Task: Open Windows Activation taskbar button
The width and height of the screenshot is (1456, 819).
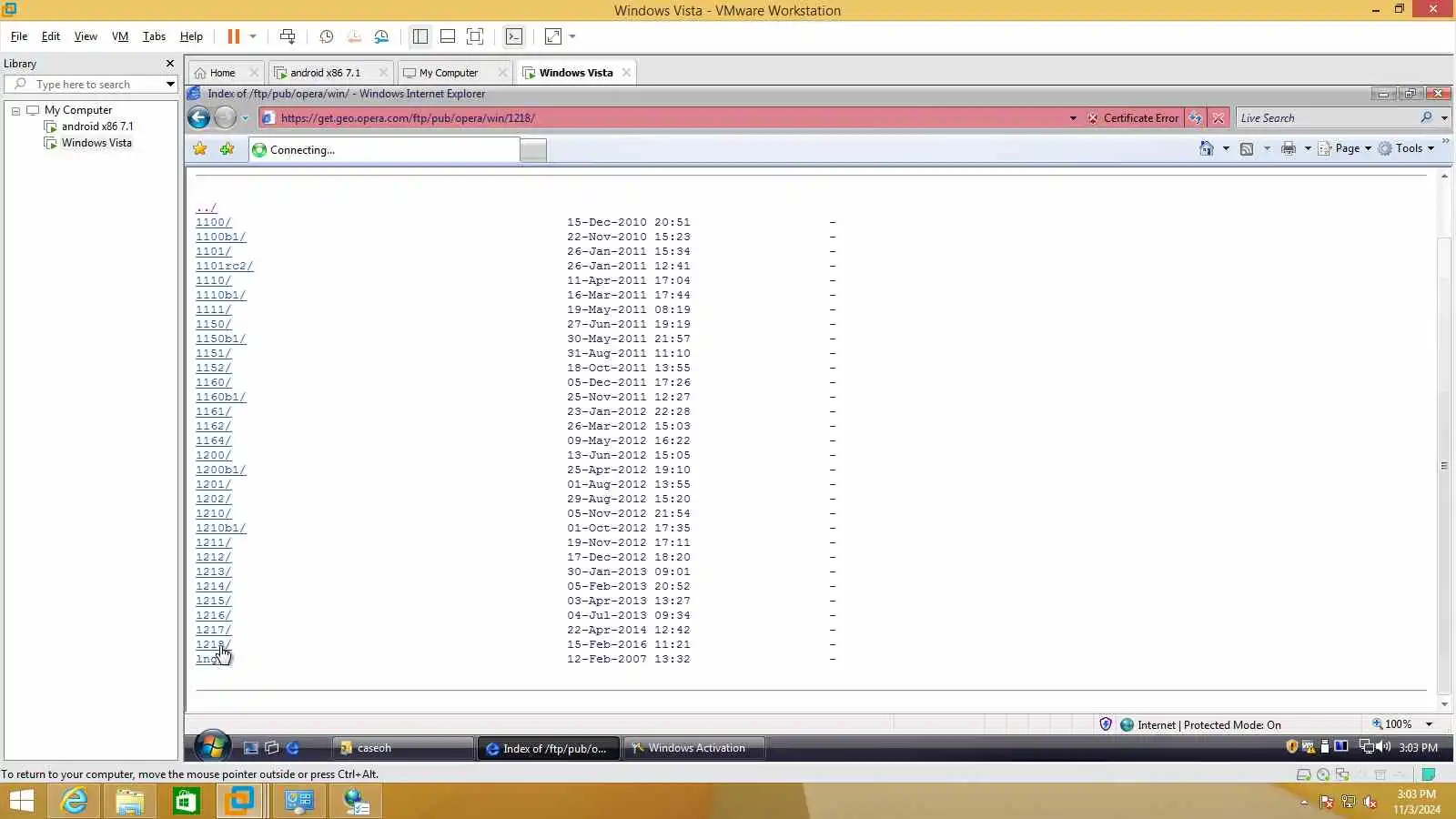Action: tap(694, 748)
